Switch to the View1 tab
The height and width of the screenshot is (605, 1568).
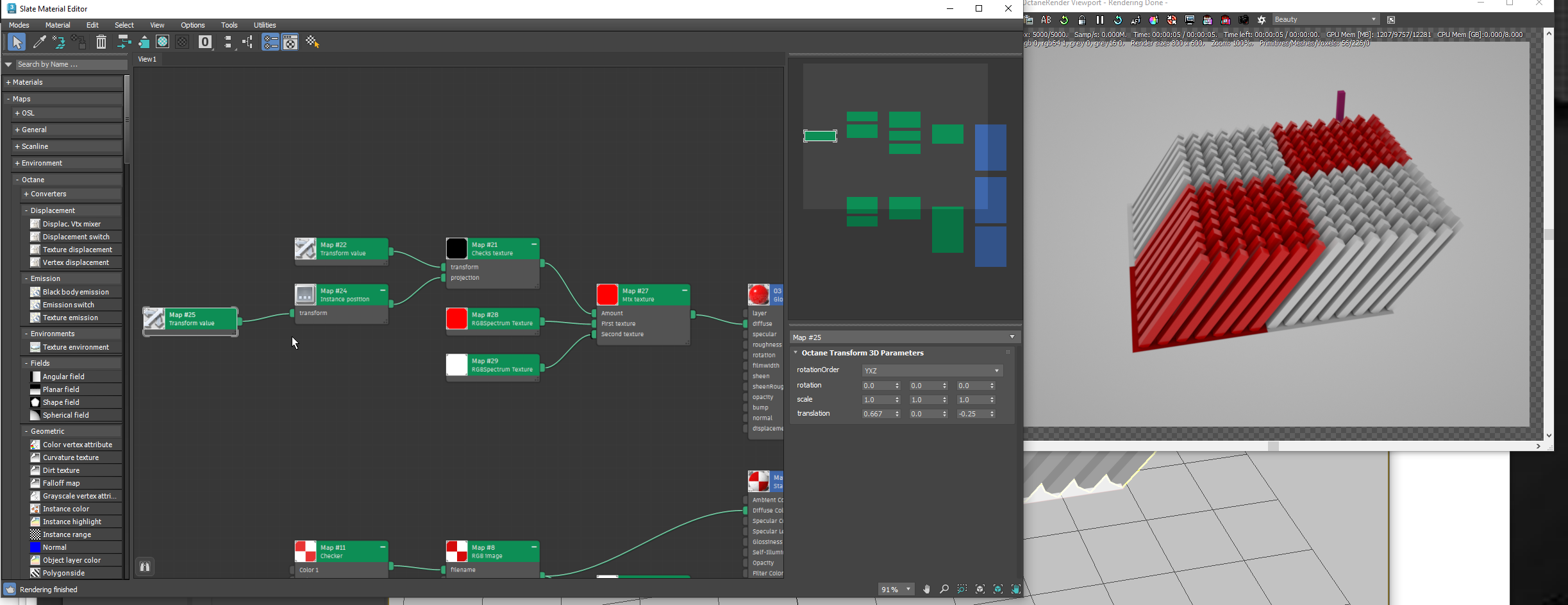(147, 59)
